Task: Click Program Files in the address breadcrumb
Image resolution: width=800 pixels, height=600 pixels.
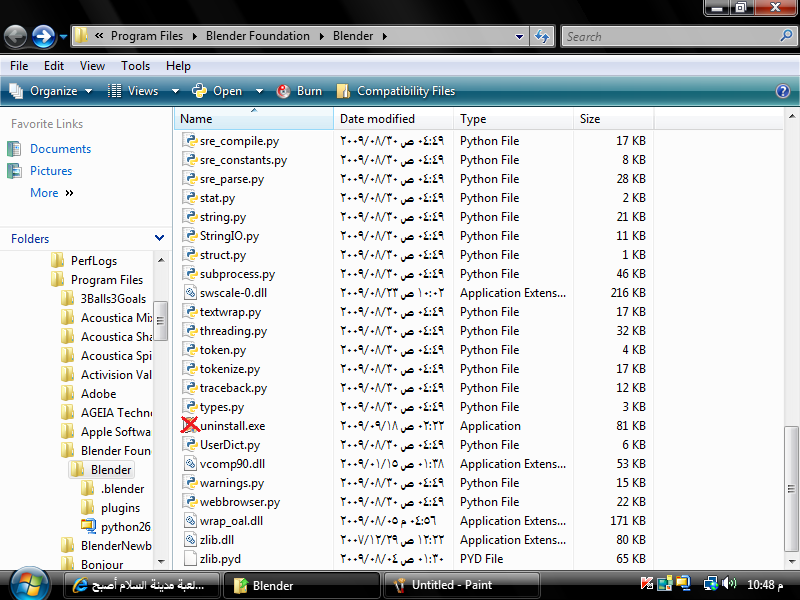Action: [x=147, y=36]
